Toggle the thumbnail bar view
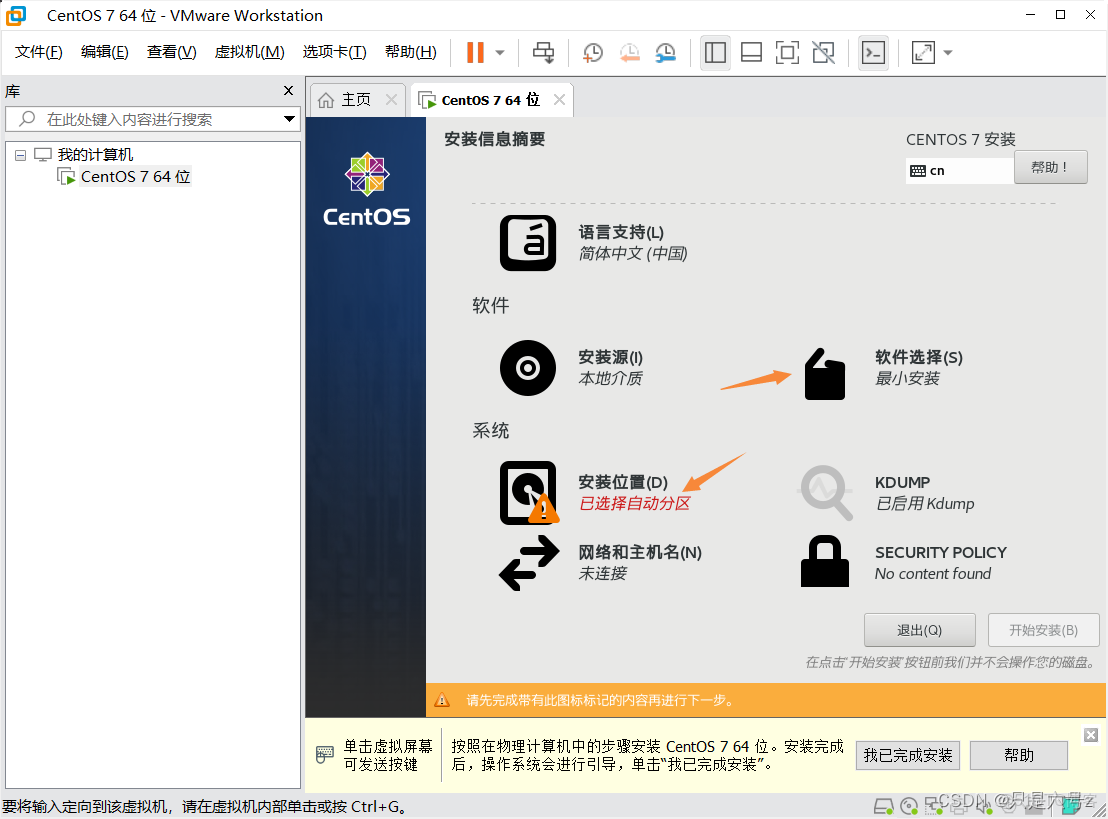Viewport: 1108px width, 819px height. [x=751, y=52]
